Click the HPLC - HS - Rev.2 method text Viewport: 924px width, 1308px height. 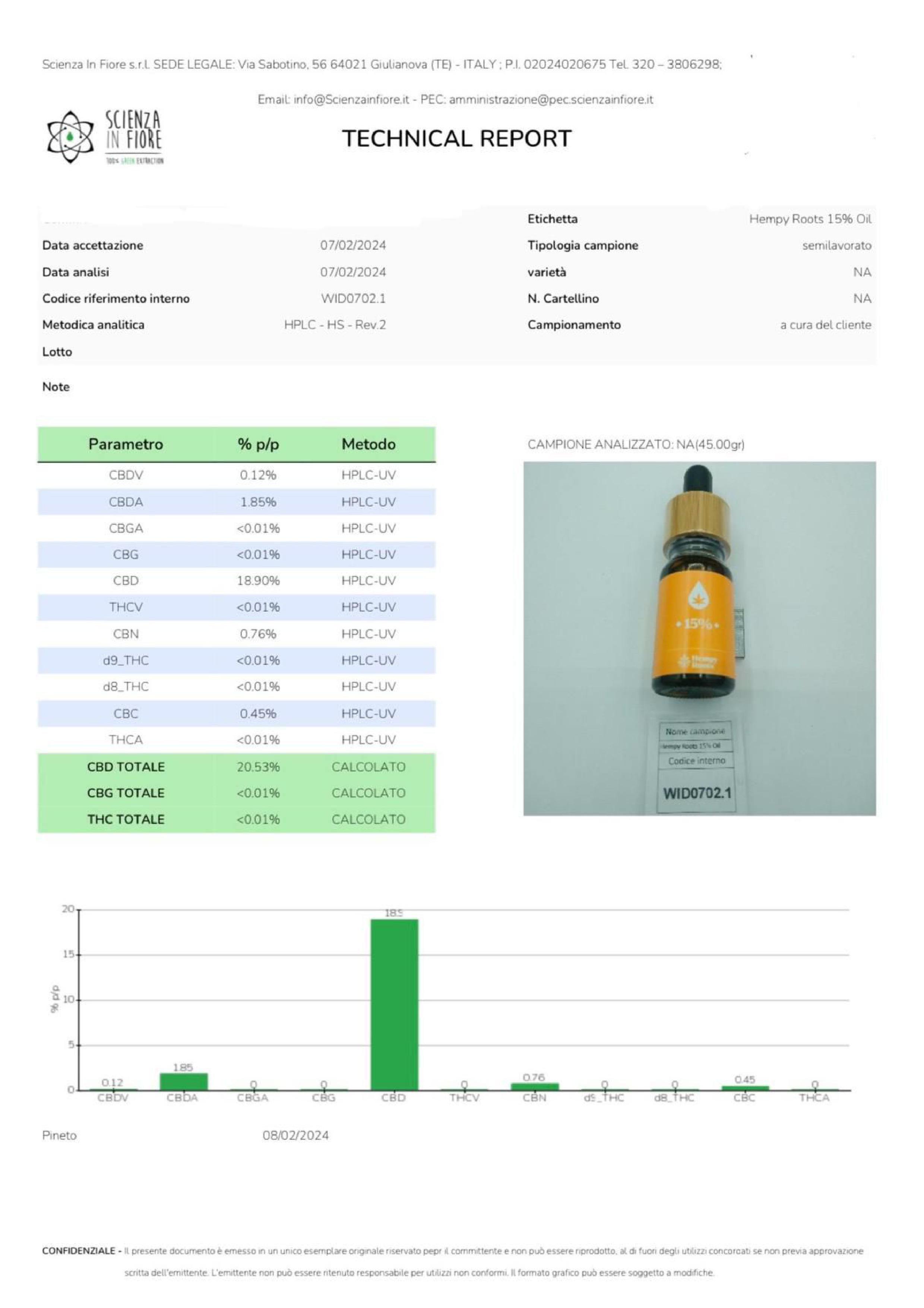(335, 325)
